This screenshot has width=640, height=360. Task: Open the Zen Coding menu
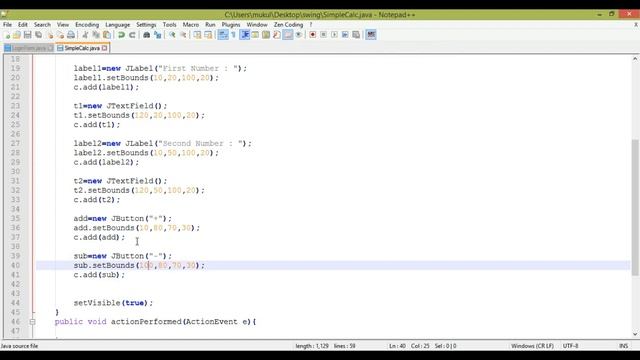[x=289, y=24]
